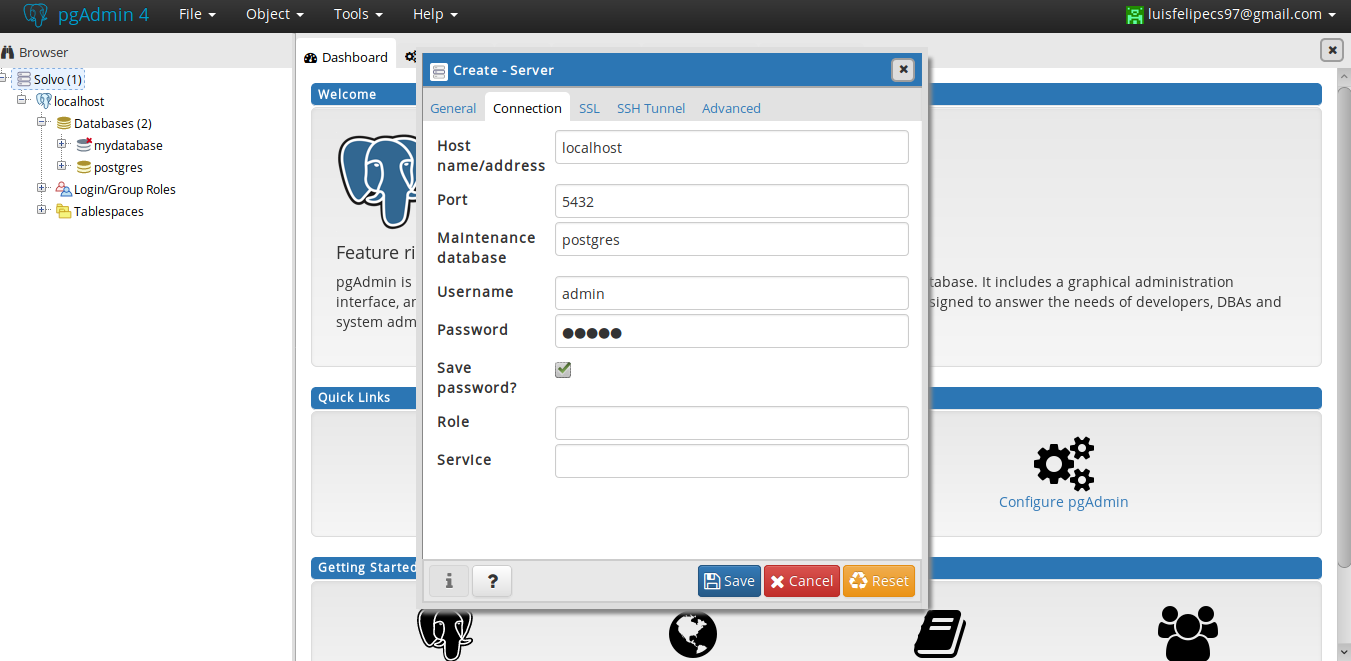
Task: Click the Host name/address field
Action: pos(732,147)
